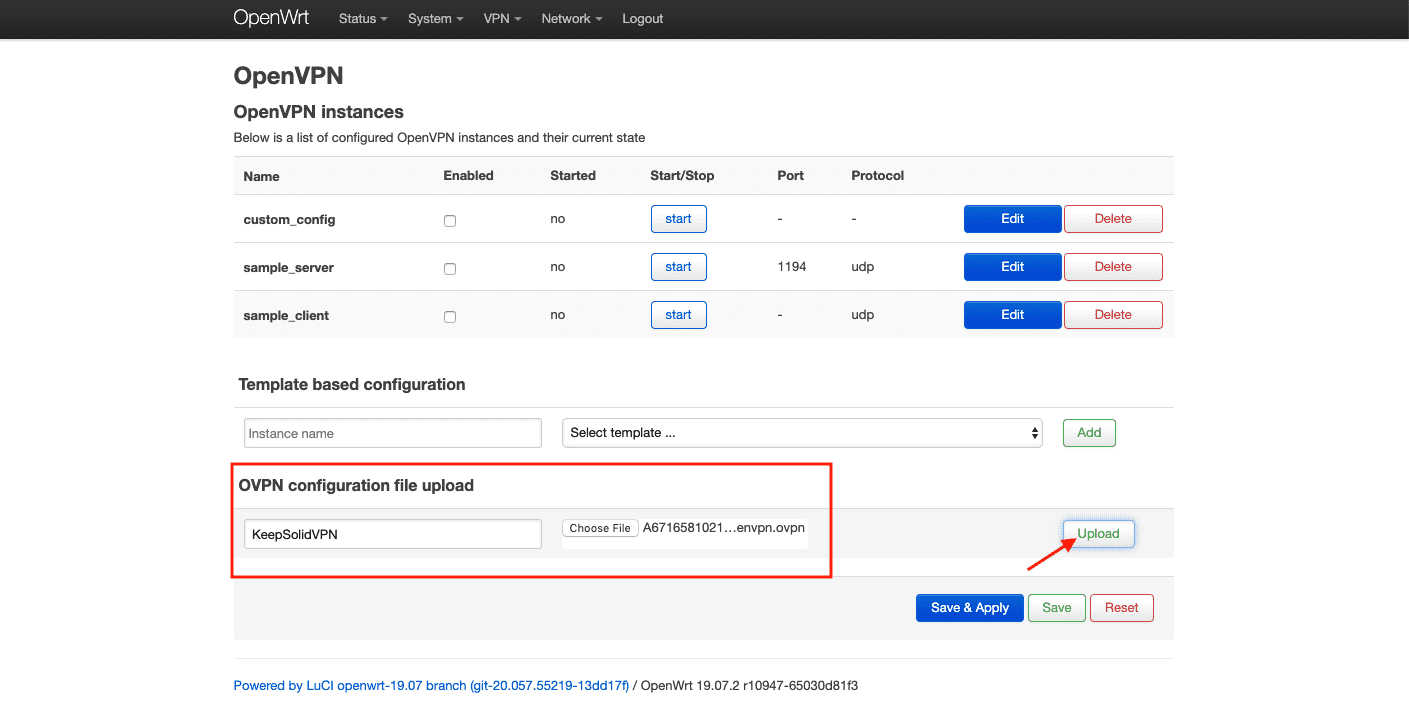Image resolution: width=1409 pixels, height=709 pixels.
Task: Click Logout in the top bar
Action: 642,19
